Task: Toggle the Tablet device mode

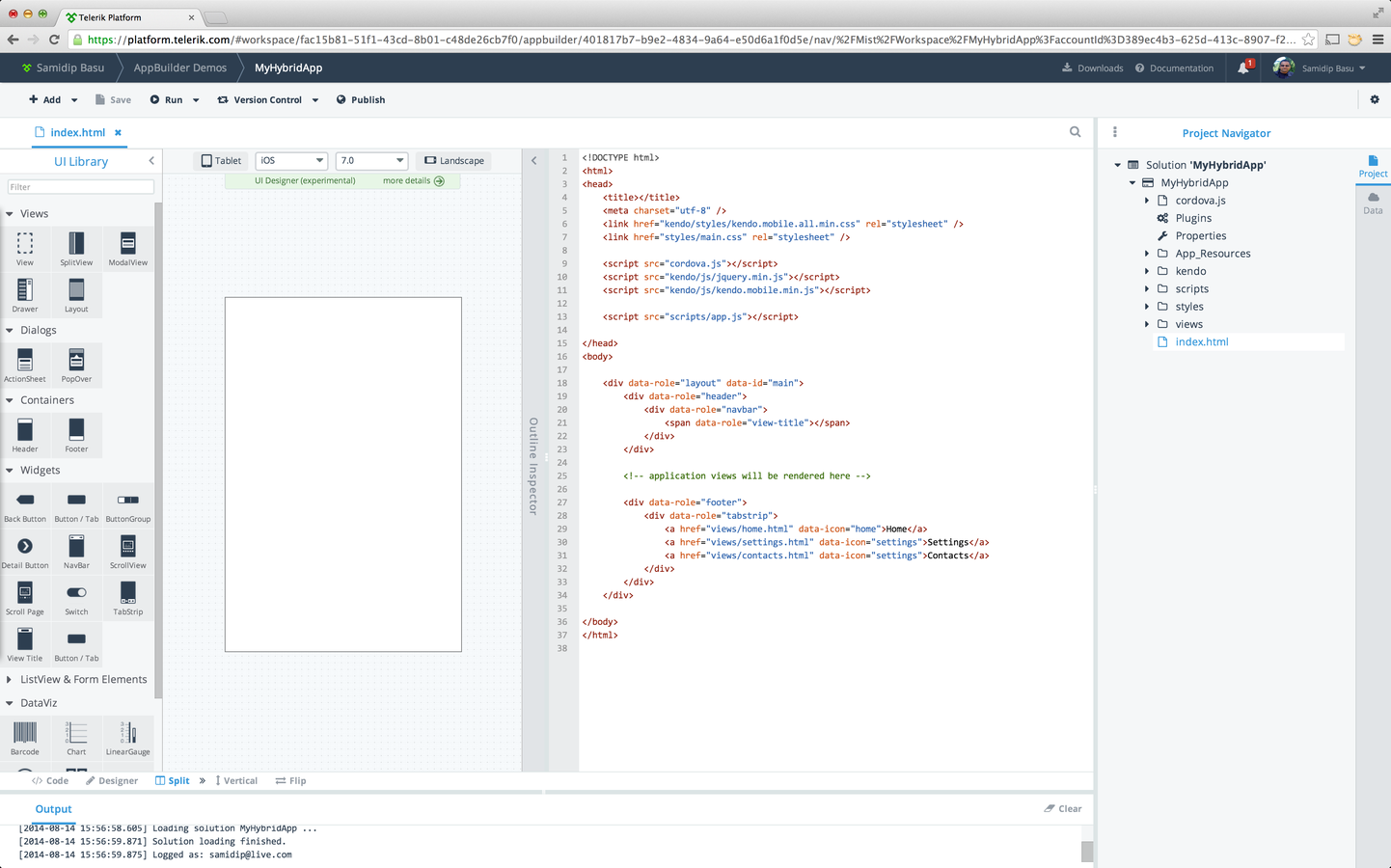Action: pos(221,160)
